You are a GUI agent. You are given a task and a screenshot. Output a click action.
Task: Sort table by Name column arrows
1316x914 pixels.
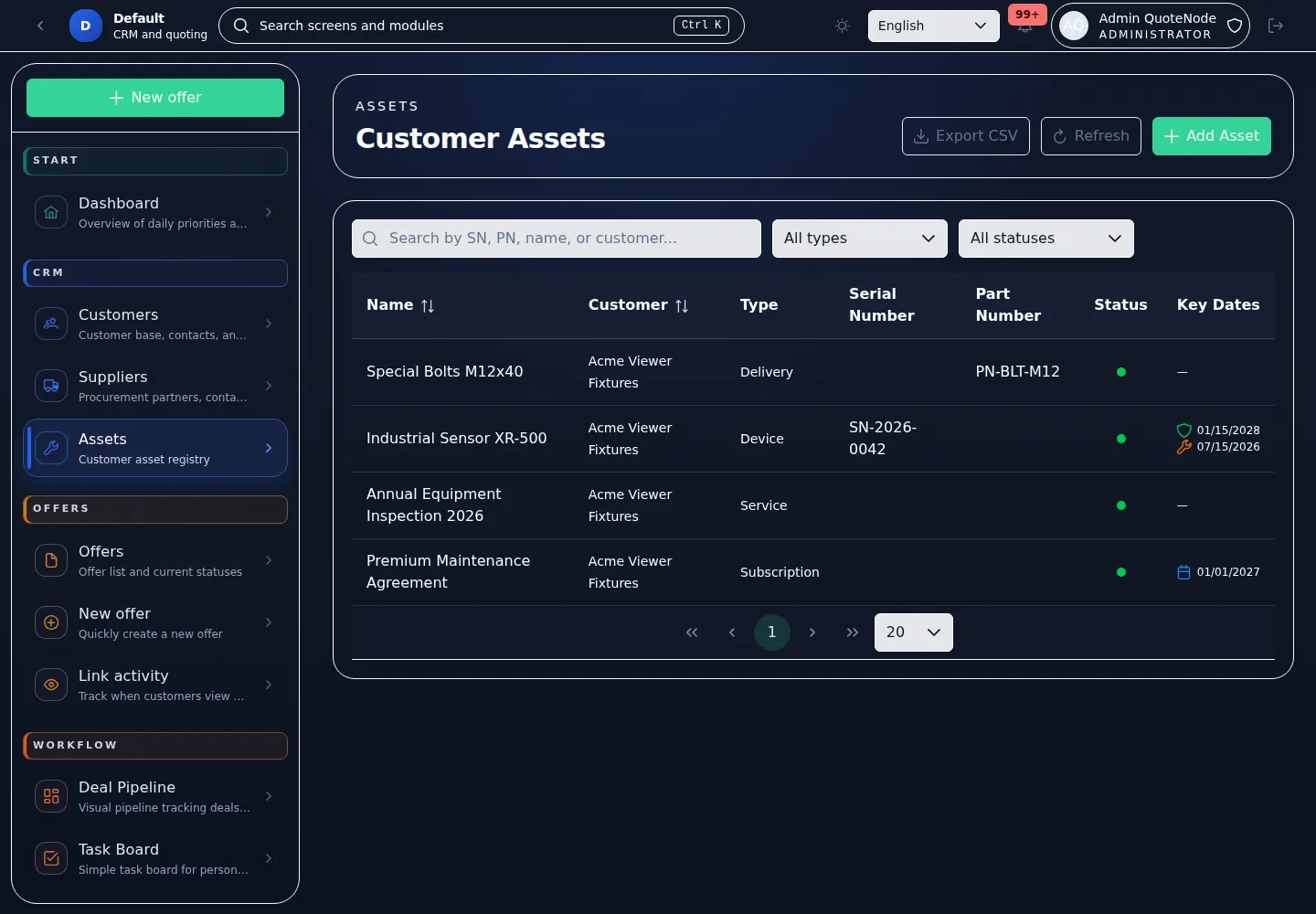coord(428,306)
